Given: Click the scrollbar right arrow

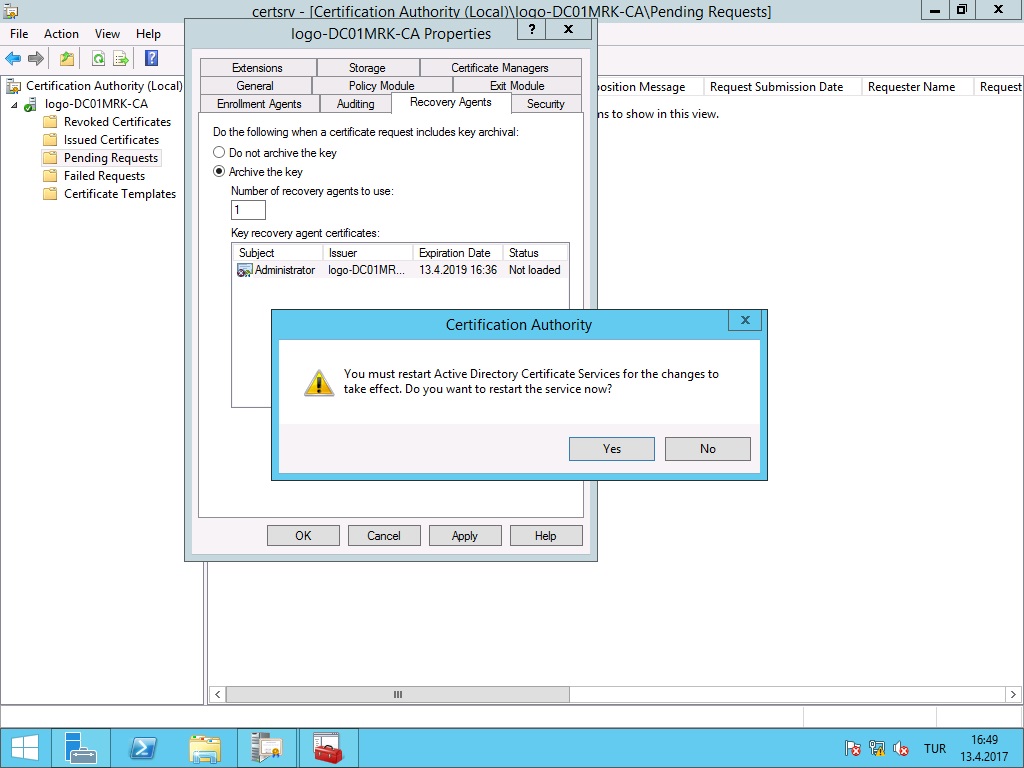Looking at the screenshot, I should point(1013,694).
